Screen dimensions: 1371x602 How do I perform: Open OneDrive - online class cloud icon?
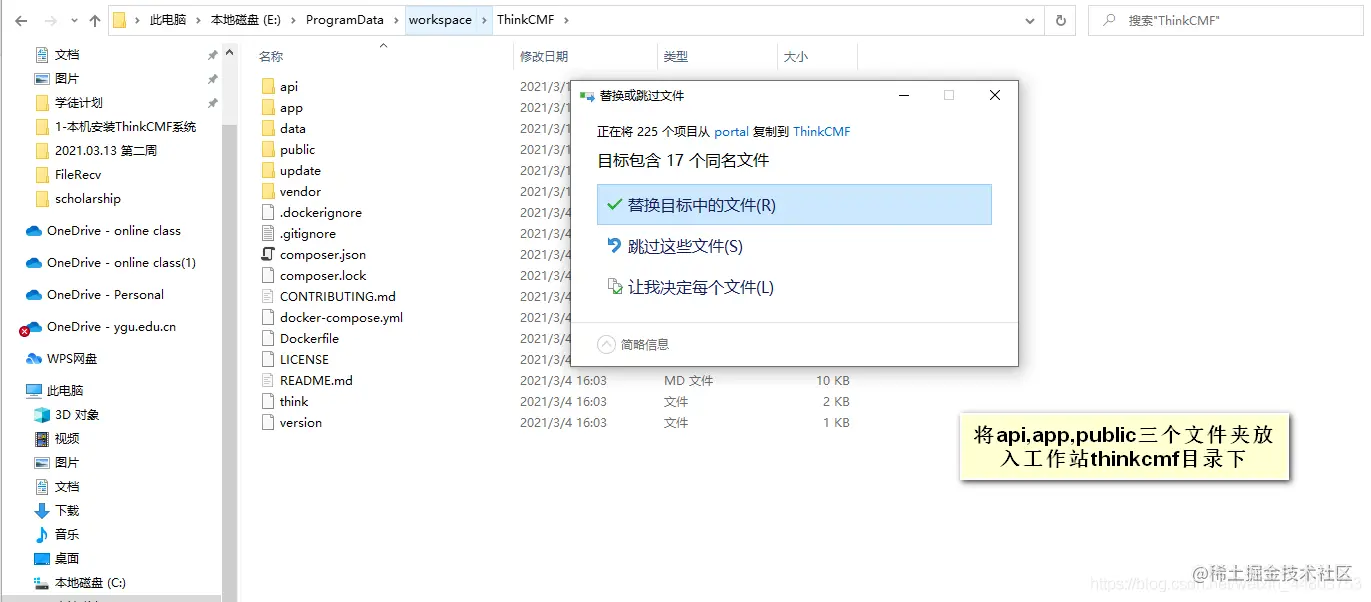pos(34,231)
